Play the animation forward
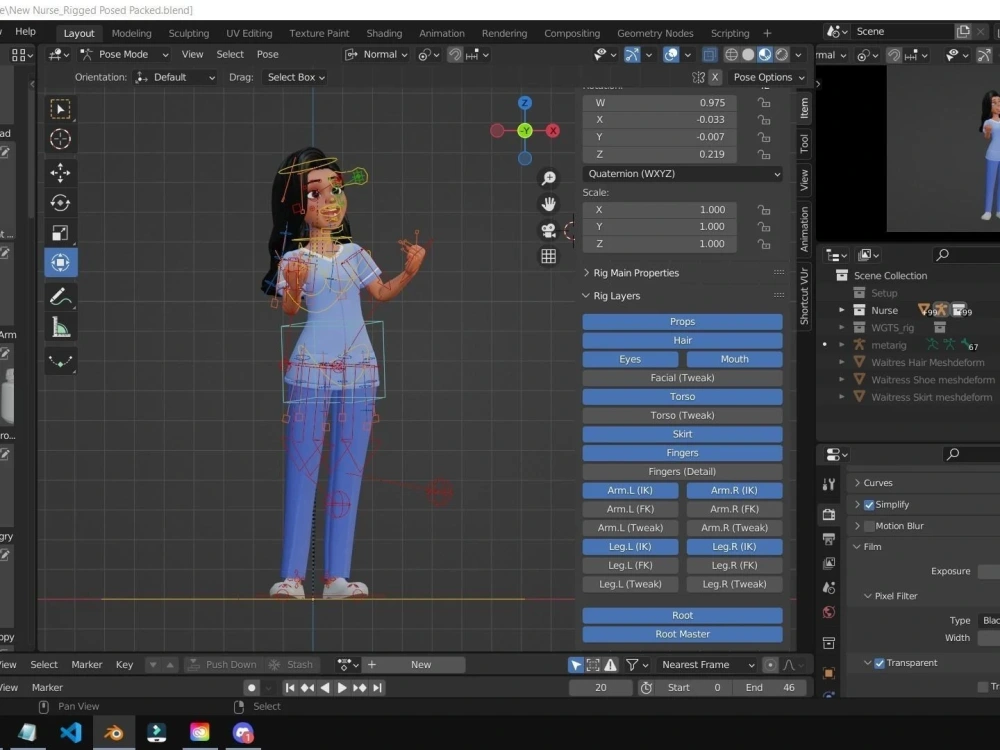Viewport: 1000px width, 750px height. (342, 688)
